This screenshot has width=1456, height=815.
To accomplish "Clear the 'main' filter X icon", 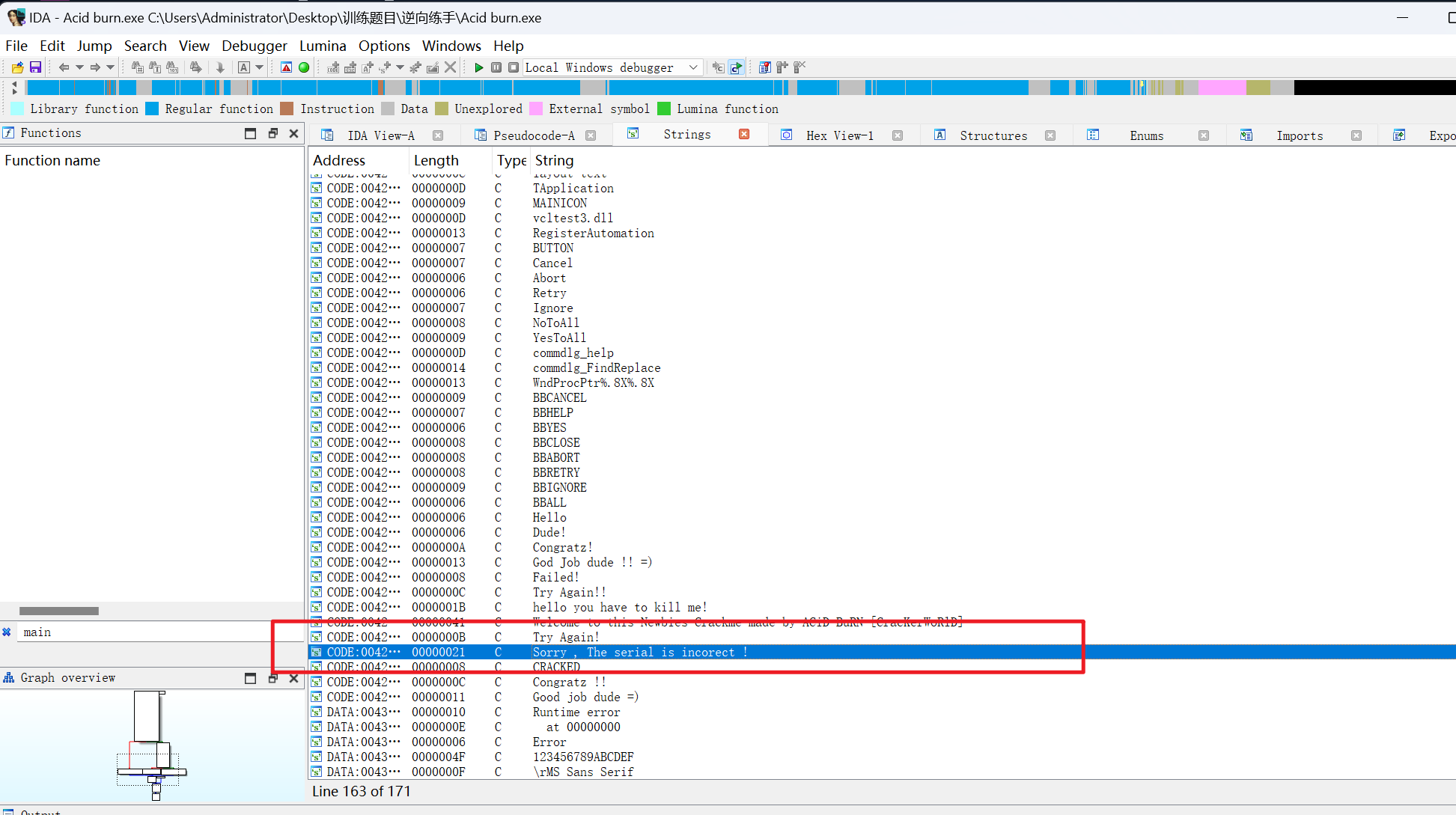I will point(7,632).
